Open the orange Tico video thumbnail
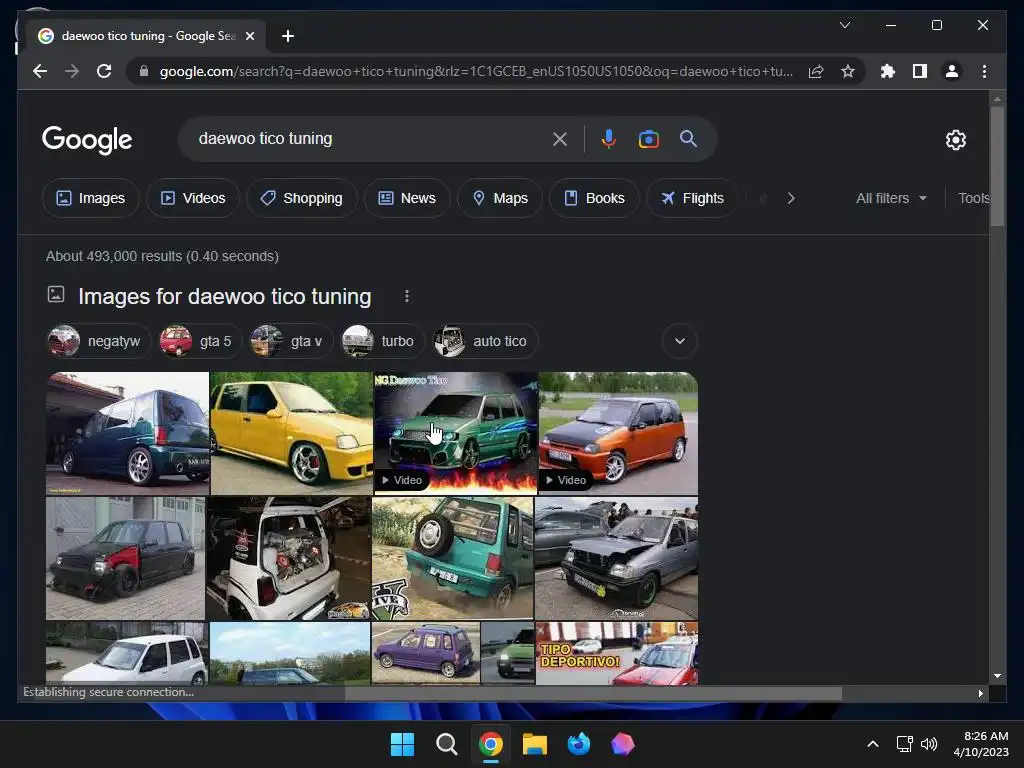The width and height of the screenshot is (1024, 768). tap(618, 433)
